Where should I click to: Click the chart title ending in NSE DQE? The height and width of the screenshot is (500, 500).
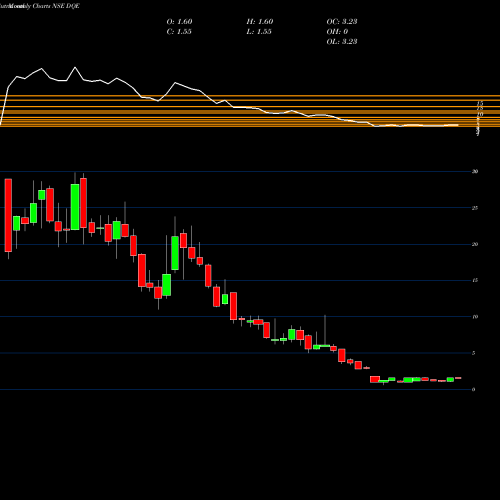[40, 6]
